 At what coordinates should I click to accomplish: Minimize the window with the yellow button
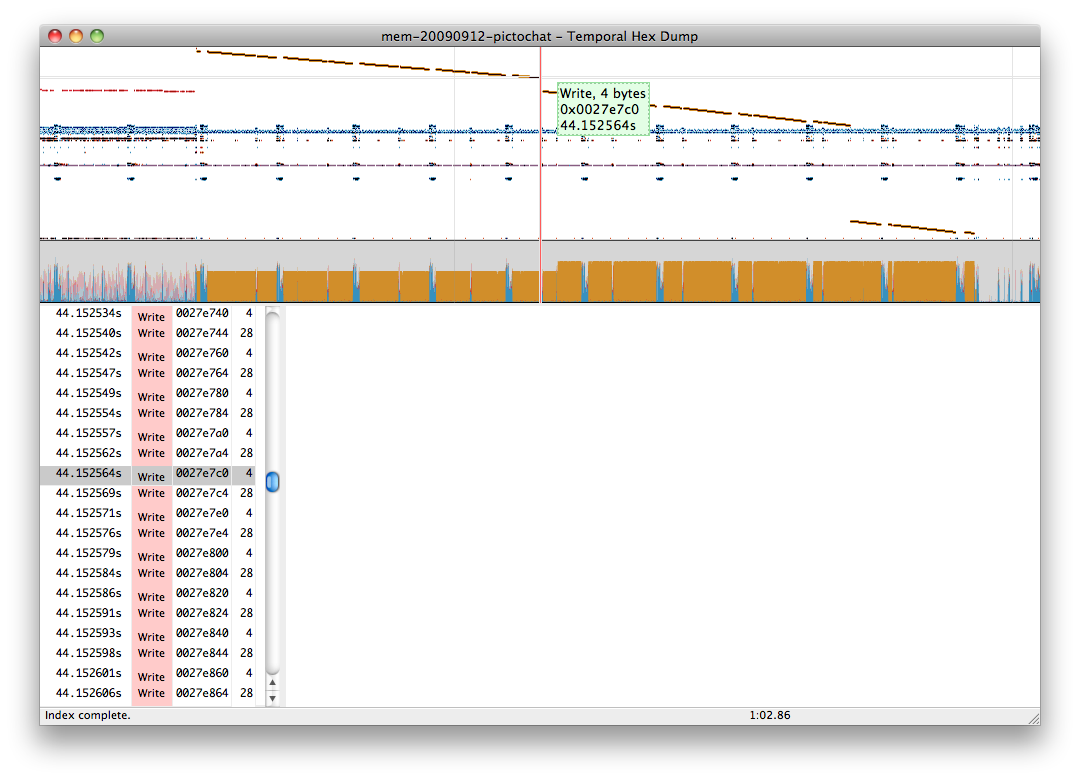(76, 36)
